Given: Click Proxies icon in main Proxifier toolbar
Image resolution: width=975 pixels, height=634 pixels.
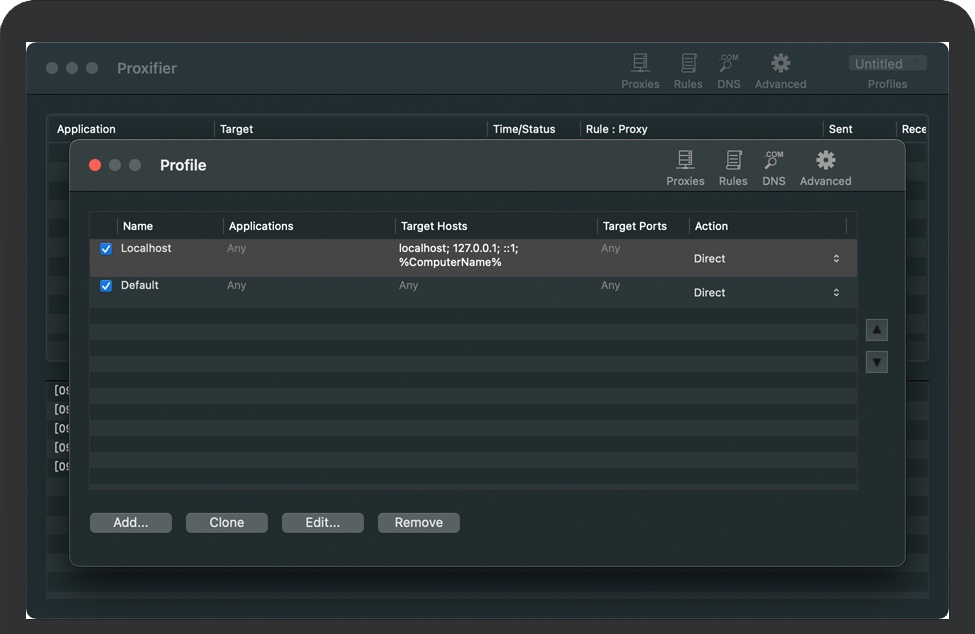Looking at the screenshot, I should pyautogui.click(x=640, y=70).
